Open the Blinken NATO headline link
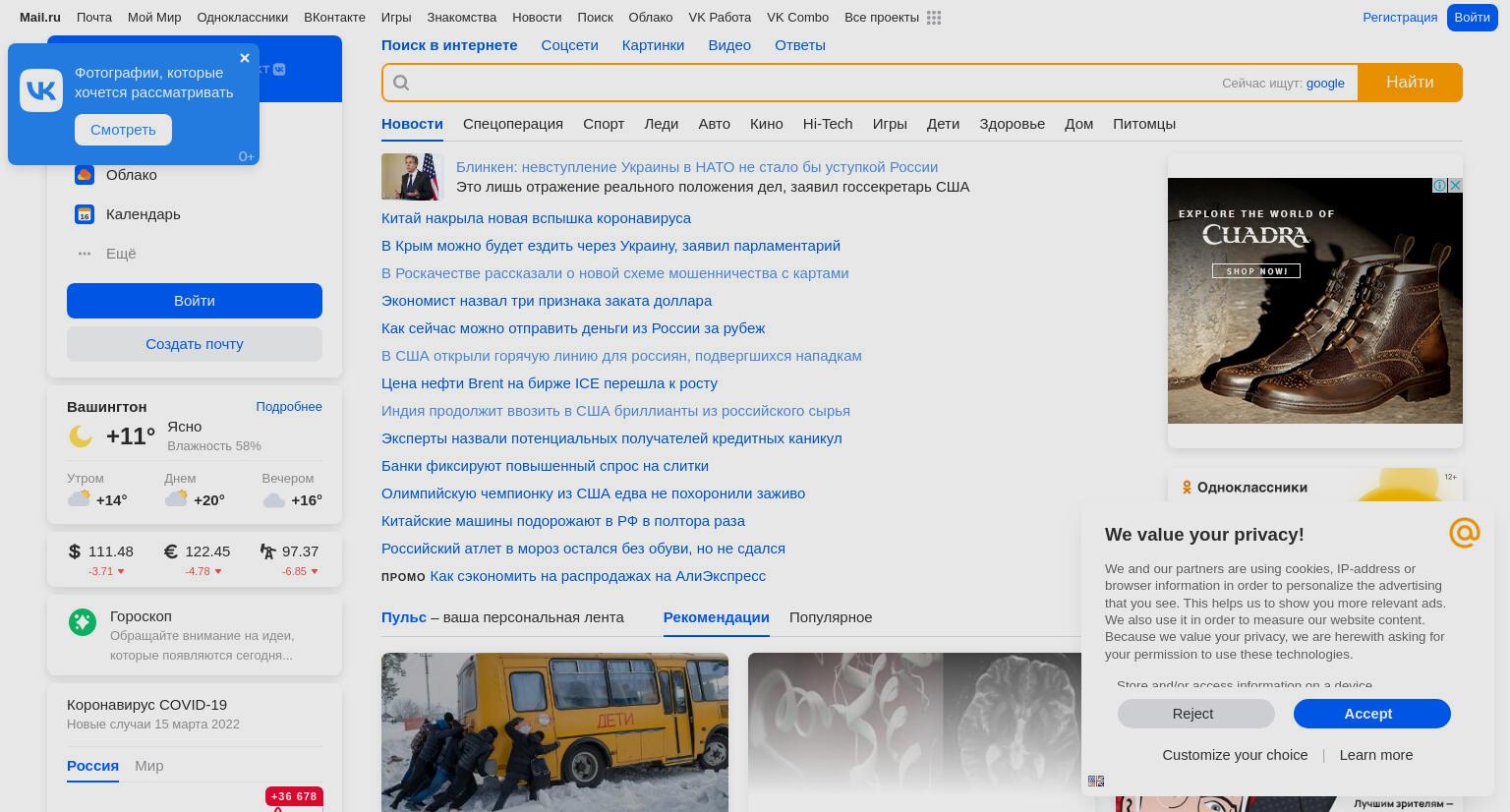The image size is (1510, 812). coord(697,167)
